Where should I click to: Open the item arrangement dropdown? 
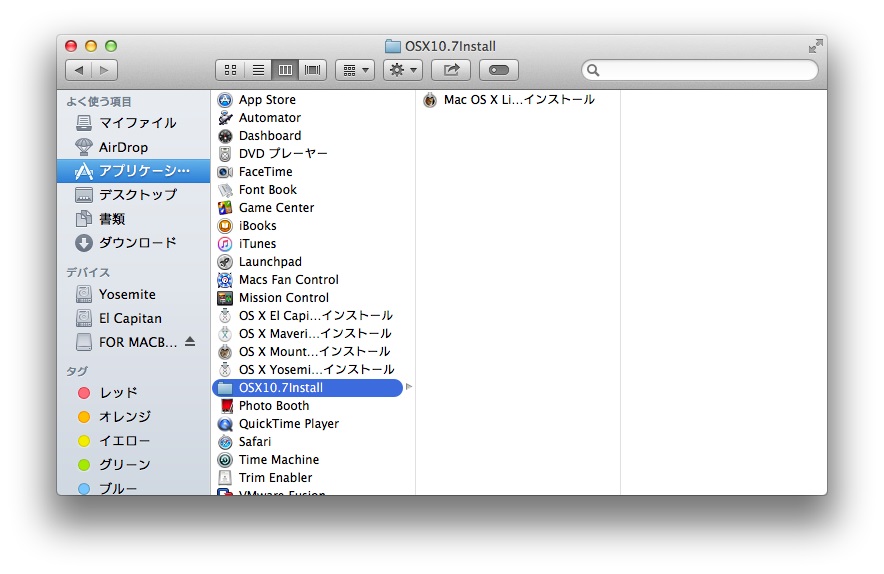coord(355,70)
